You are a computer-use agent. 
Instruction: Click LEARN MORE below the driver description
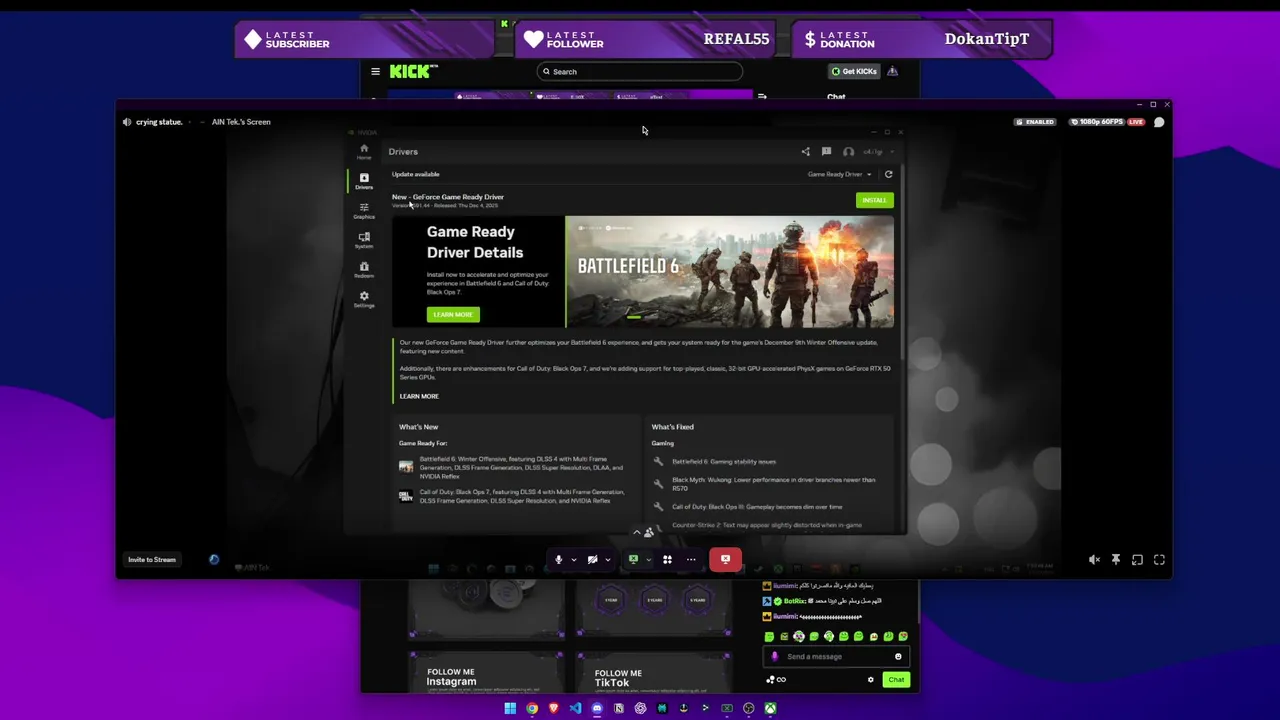tap(419, 396)
